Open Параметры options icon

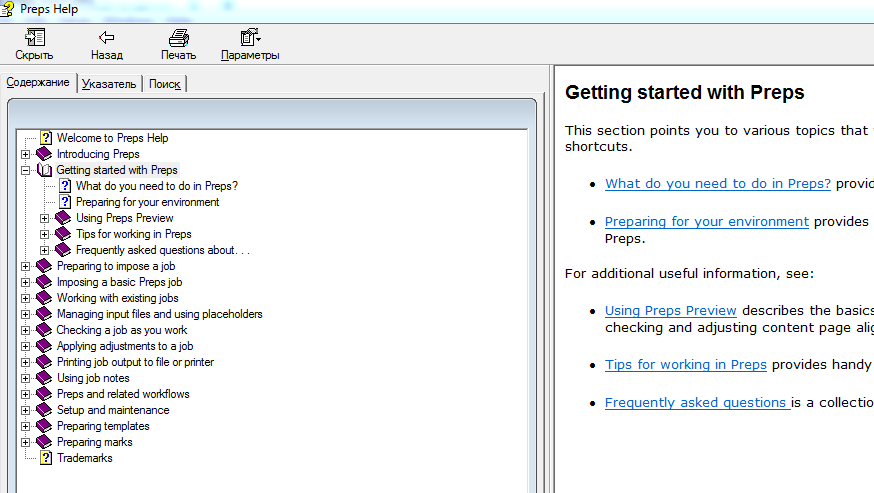(x=250, y=37)
